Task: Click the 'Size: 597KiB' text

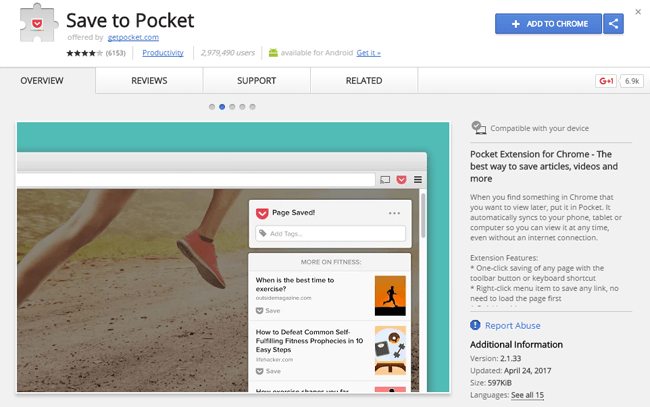Action: tap(491, 383)
